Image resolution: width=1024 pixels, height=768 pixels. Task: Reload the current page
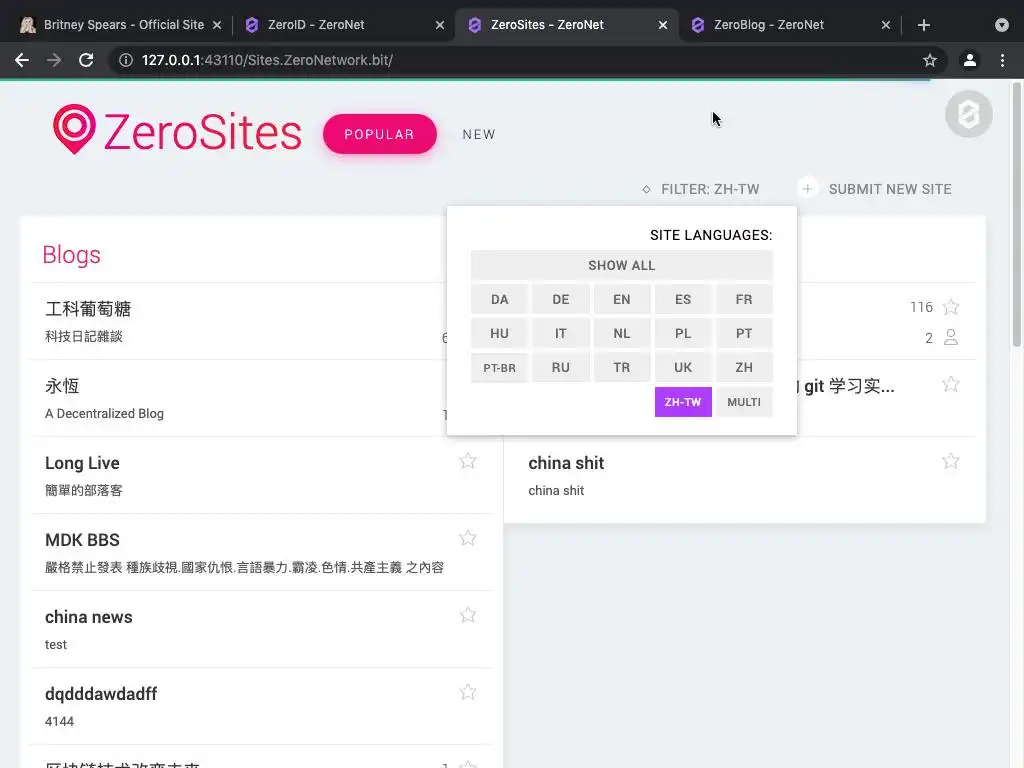86,60
